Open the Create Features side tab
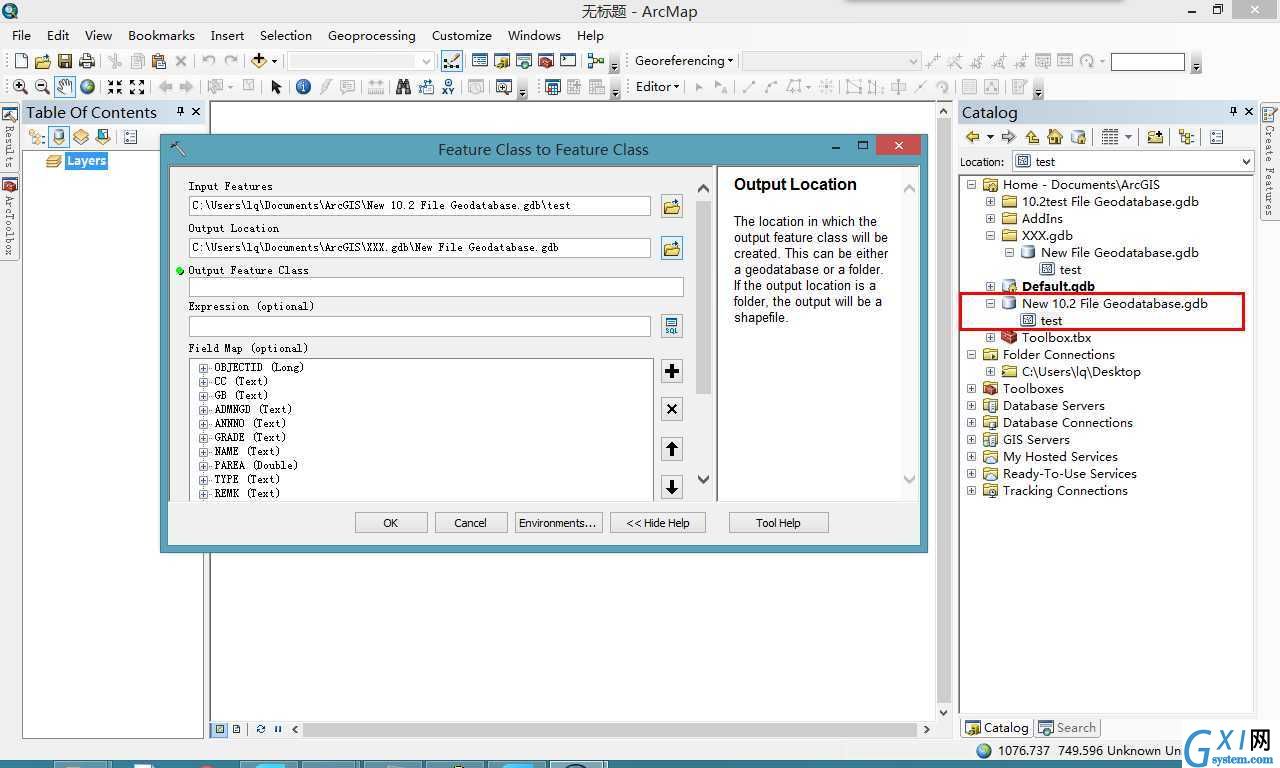The image size is (1280, 768). pos(1269,160)
